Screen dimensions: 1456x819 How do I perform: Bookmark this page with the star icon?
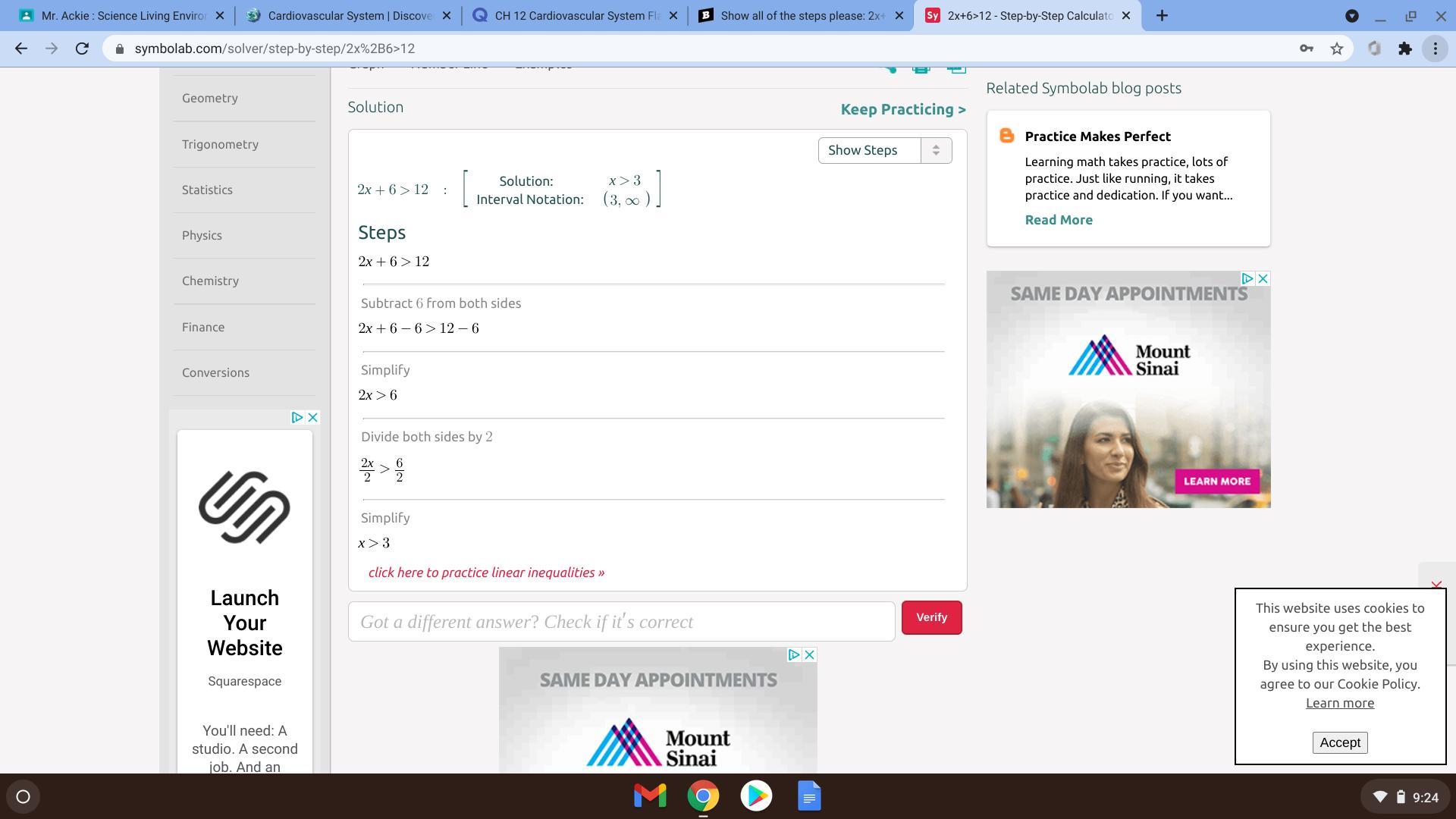coord(1337,49)
